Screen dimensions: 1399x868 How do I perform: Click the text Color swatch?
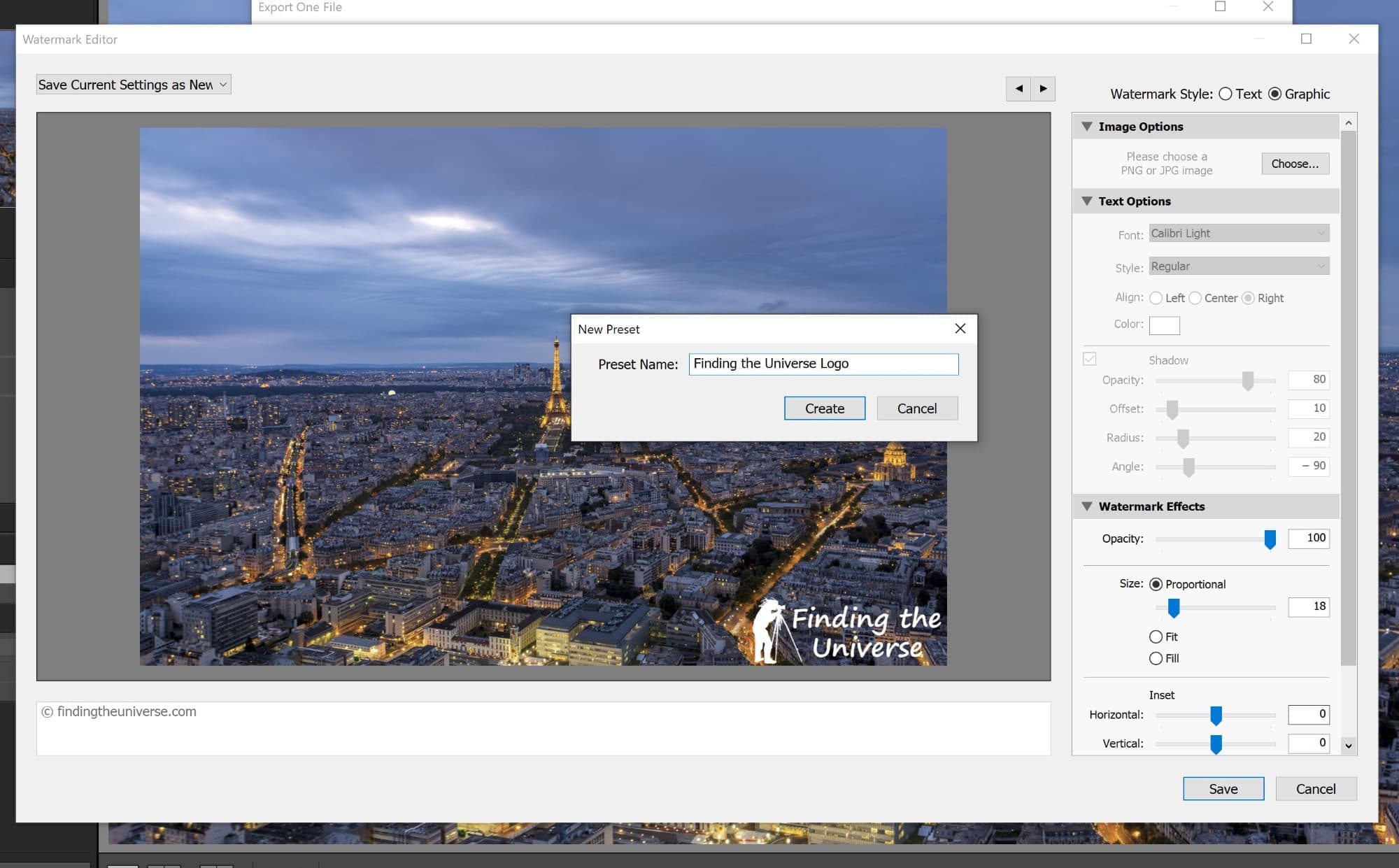(1164, 325)
